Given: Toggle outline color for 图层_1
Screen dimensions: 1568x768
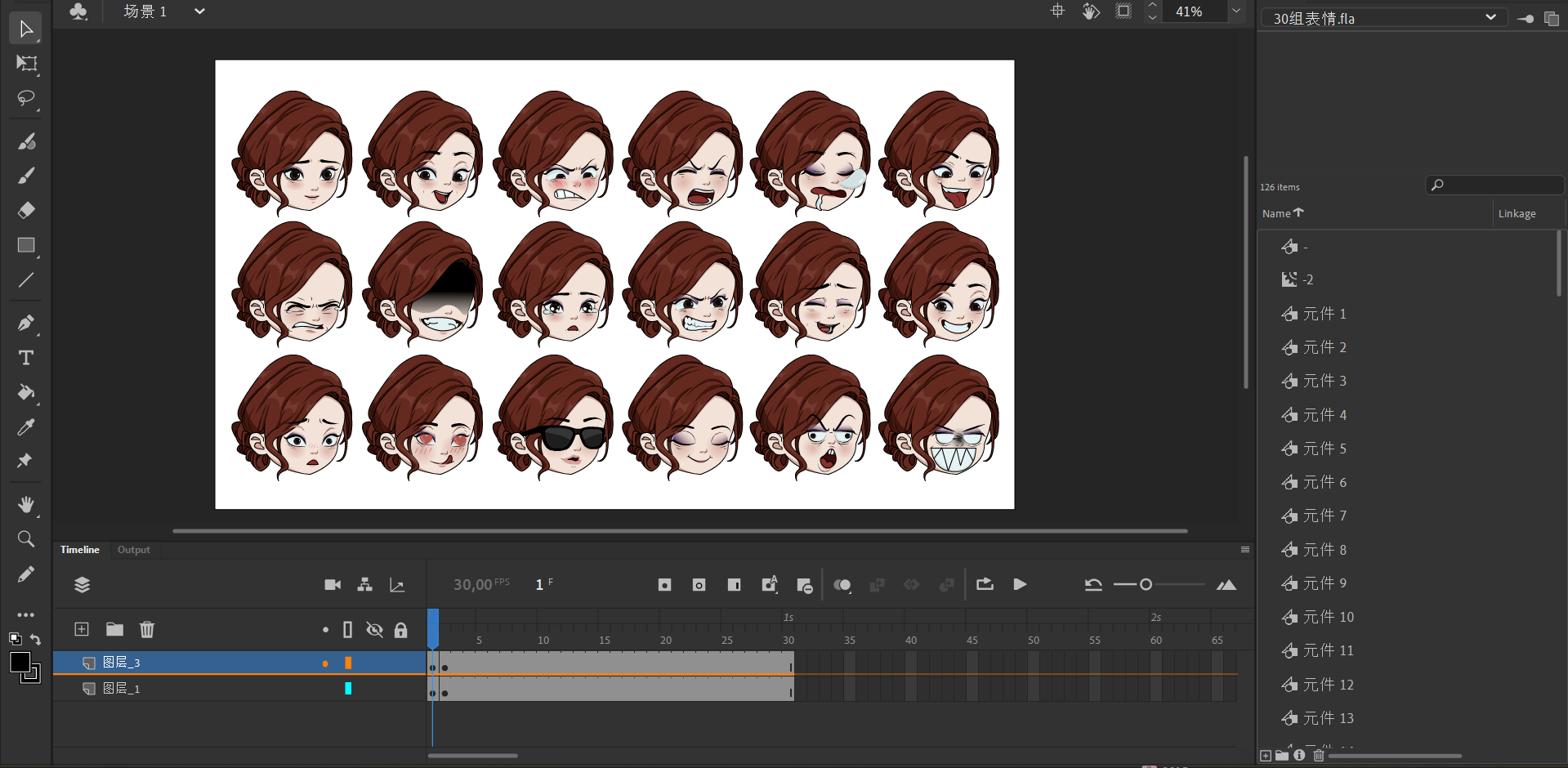Looking at the screenshot, I should pos(348,689).
